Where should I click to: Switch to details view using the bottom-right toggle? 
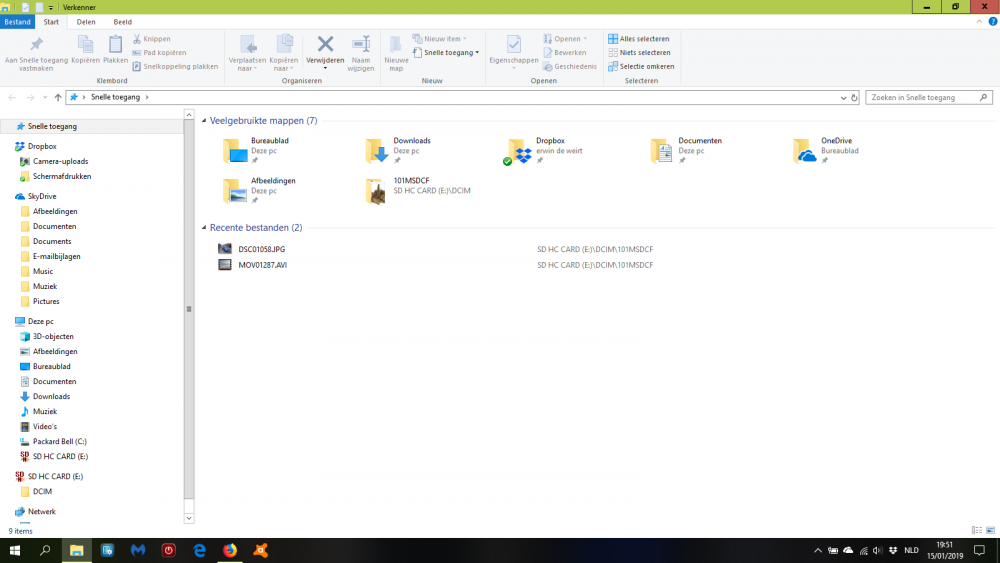click(976, 530)
